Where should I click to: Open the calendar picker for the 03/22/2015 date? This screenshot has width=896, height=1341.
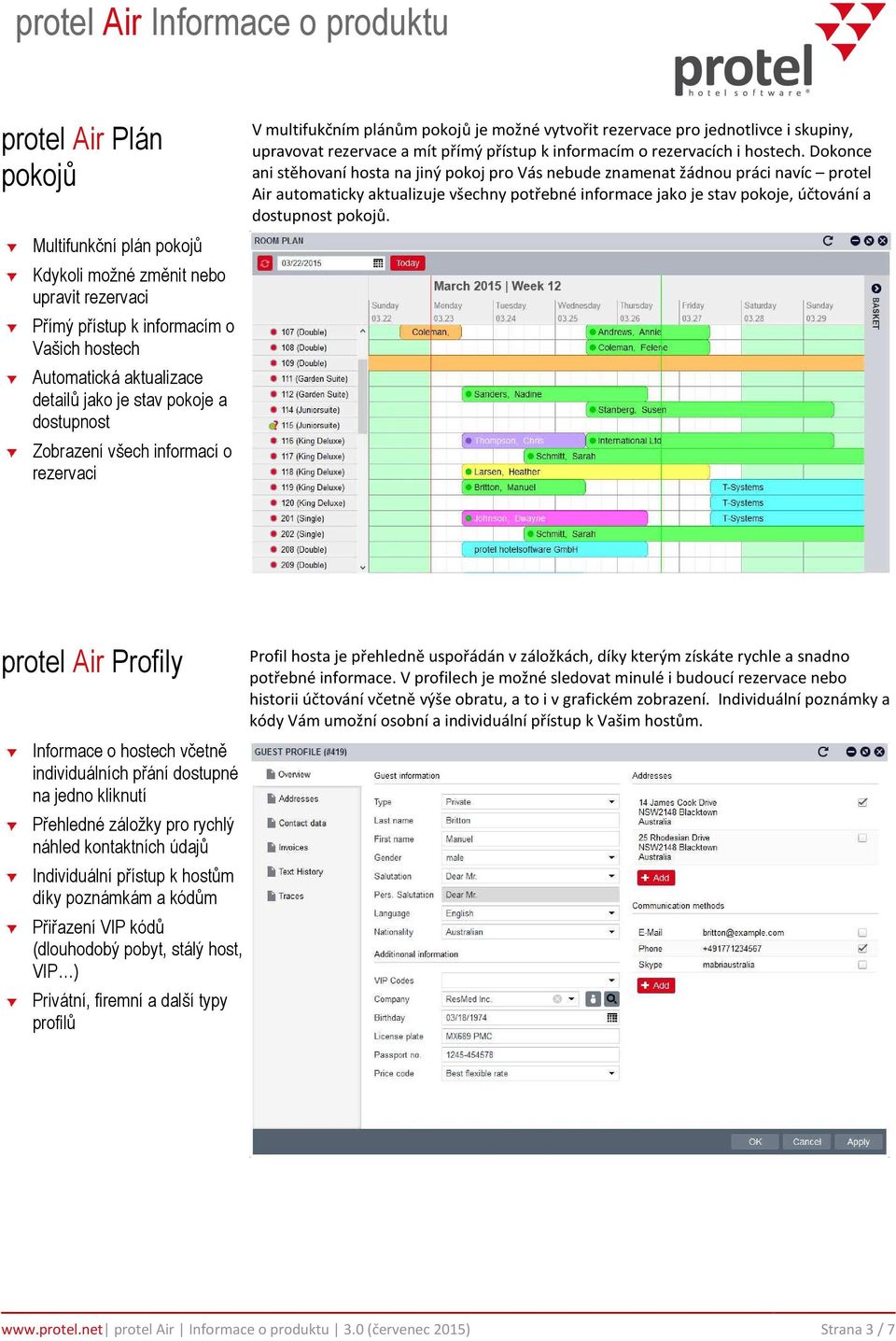(378, 263)
